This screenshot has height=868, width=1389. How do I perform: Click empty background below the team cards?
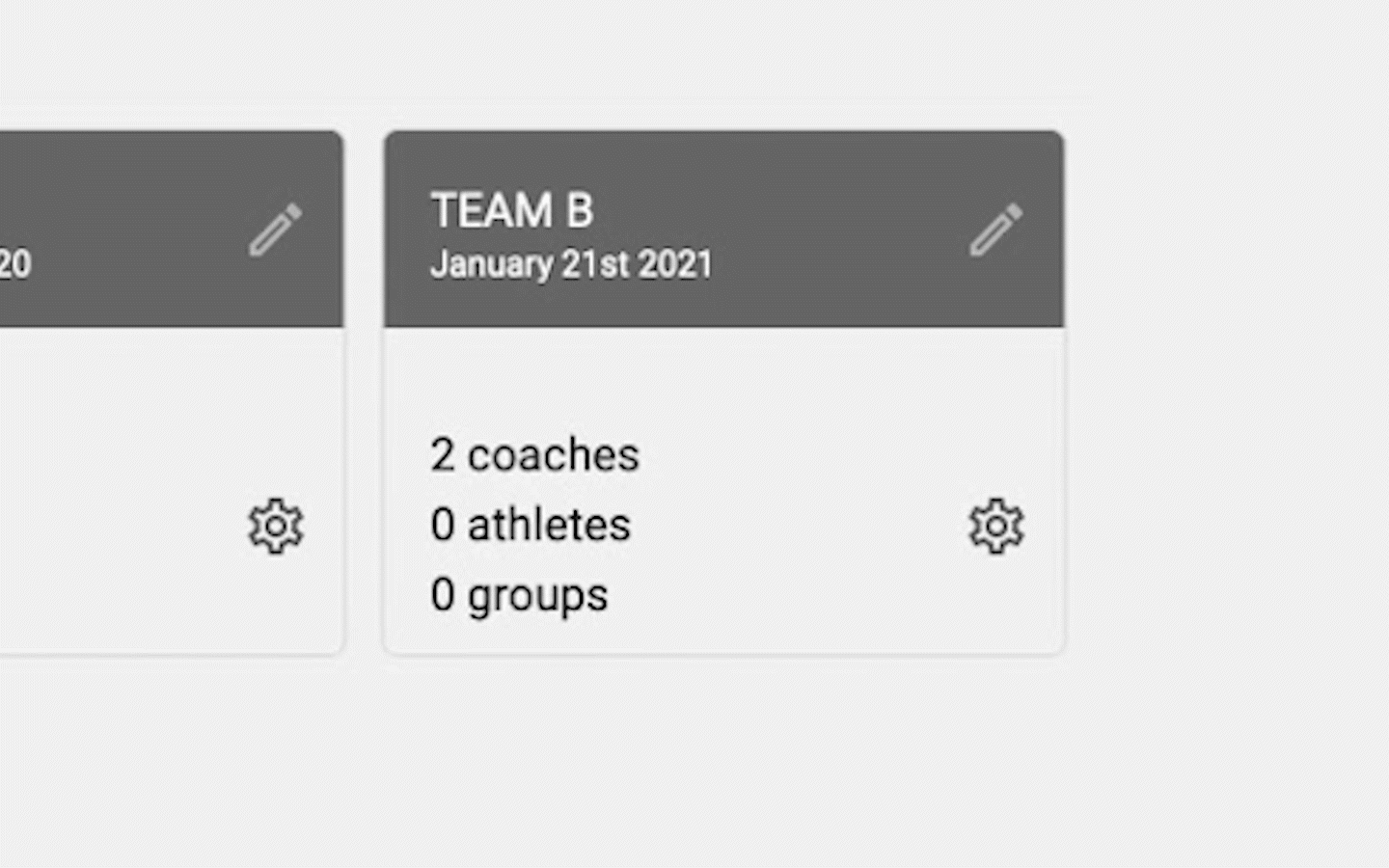coord(675,762)
